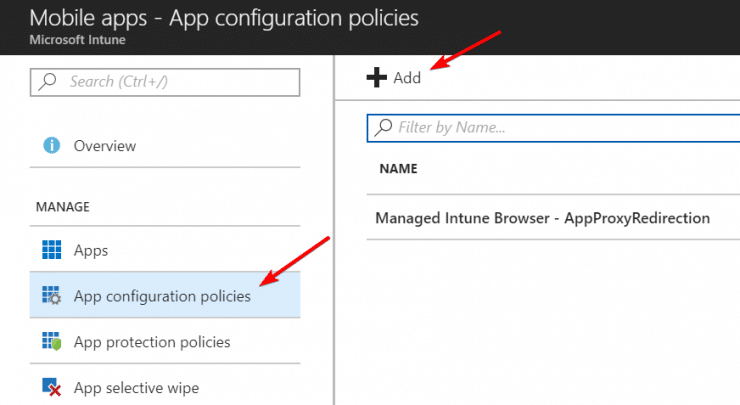Sort by the NAME column header

[398, 169]
